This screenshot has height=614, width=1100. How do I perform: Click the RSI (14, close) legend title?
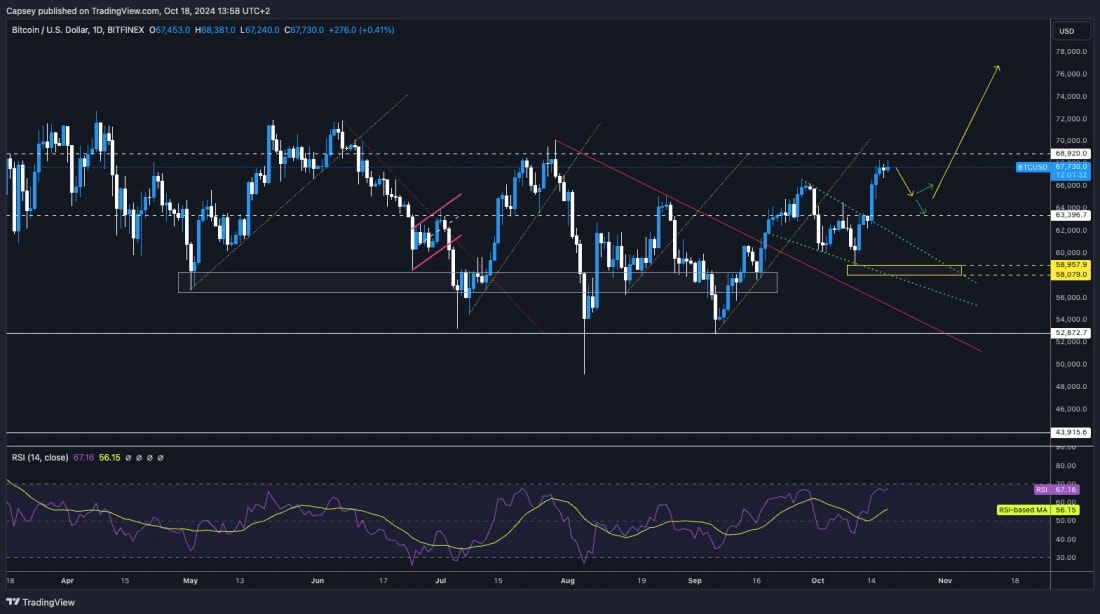40,456
